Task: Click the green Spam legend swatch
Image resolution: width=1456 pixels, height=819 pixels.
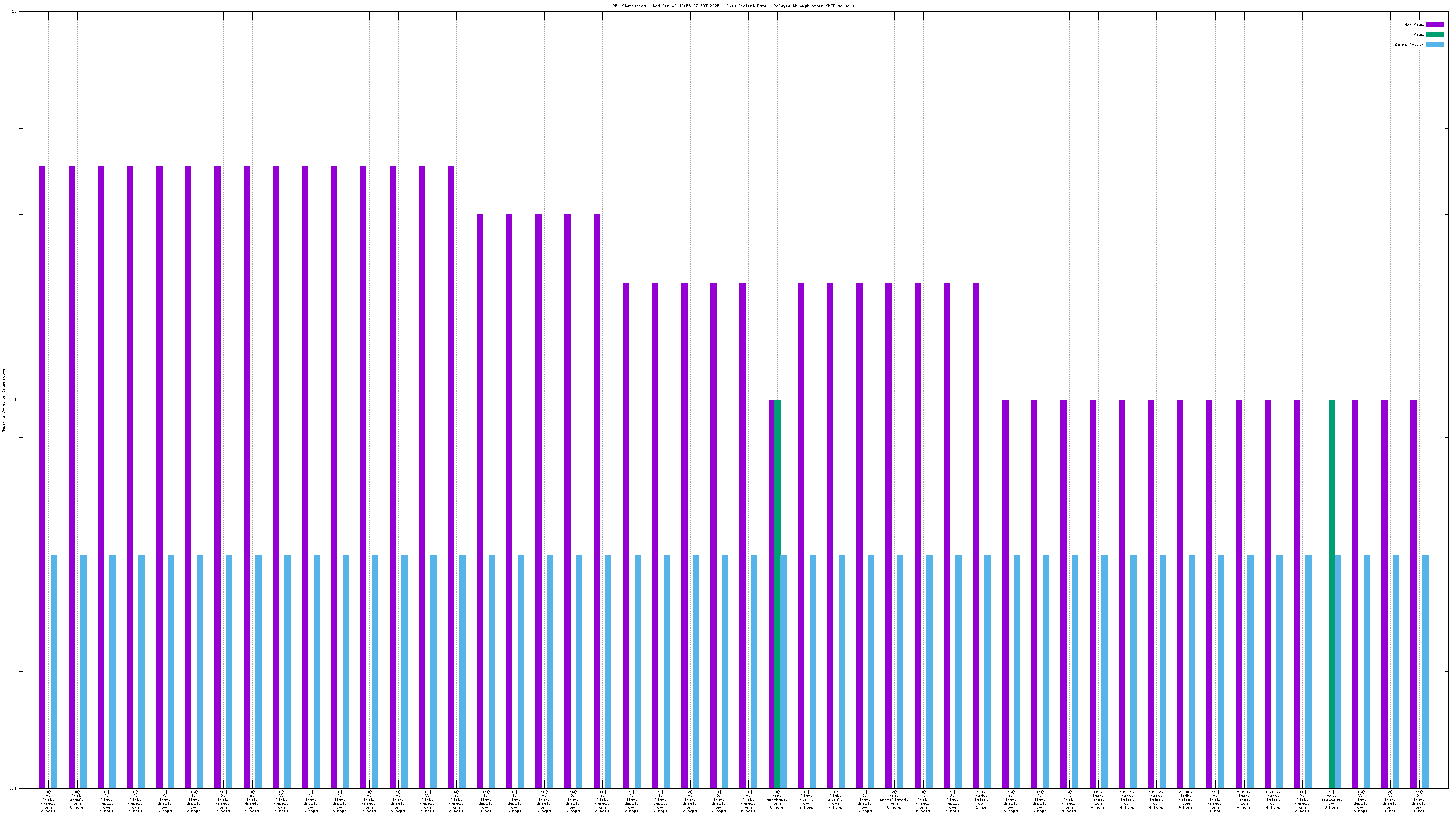Action: click(x=1435, y=35)
